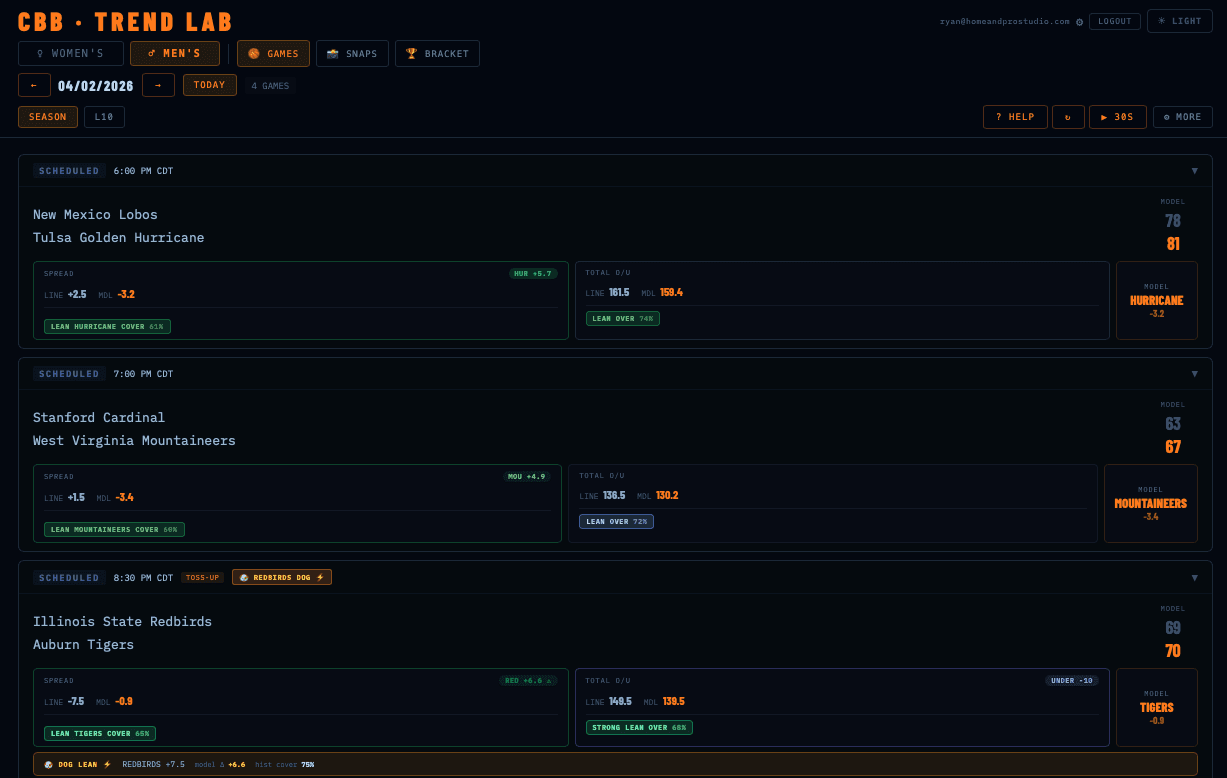
Task: Open the Snaps tab
Action: [352, 53]
